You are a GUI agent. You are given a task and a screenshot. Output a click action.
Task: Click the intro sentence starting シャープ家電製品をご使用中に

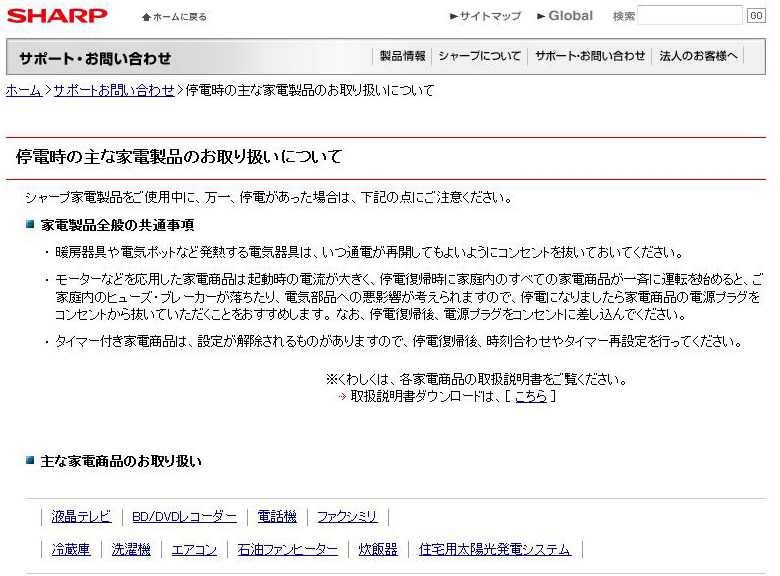click(x=269, y=197)
